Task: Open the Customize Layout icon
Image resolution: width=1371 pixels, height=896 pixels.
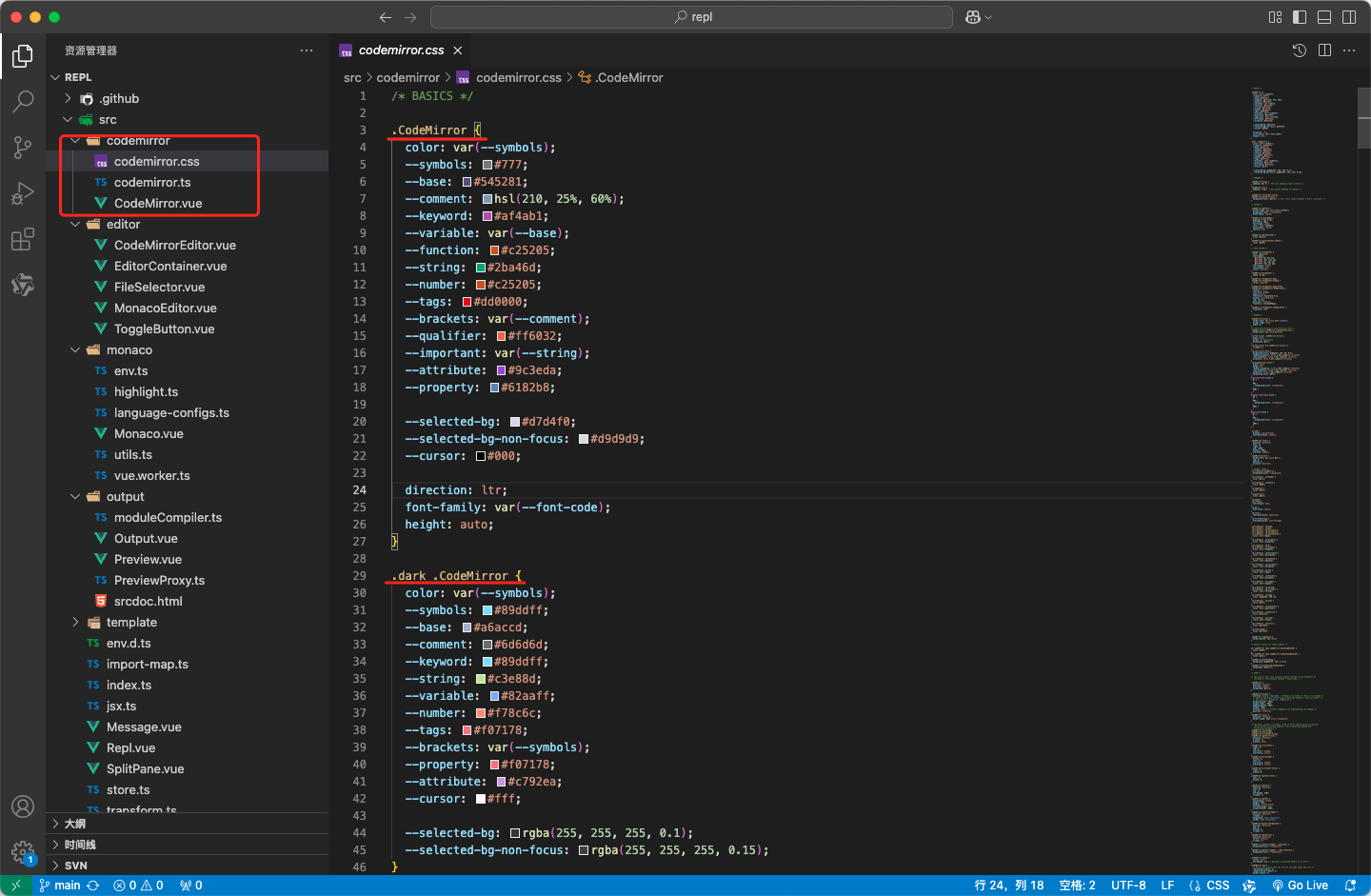Action: point(1275,17)
